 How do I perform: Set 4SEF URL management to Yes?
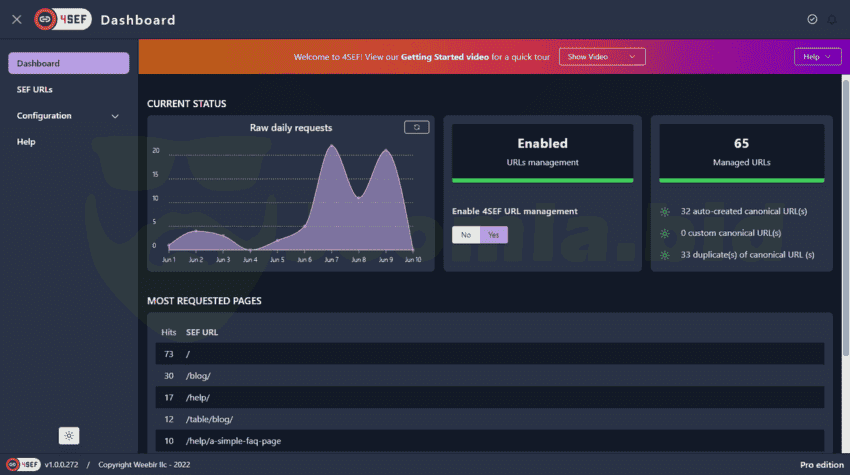tap(493, 235)
